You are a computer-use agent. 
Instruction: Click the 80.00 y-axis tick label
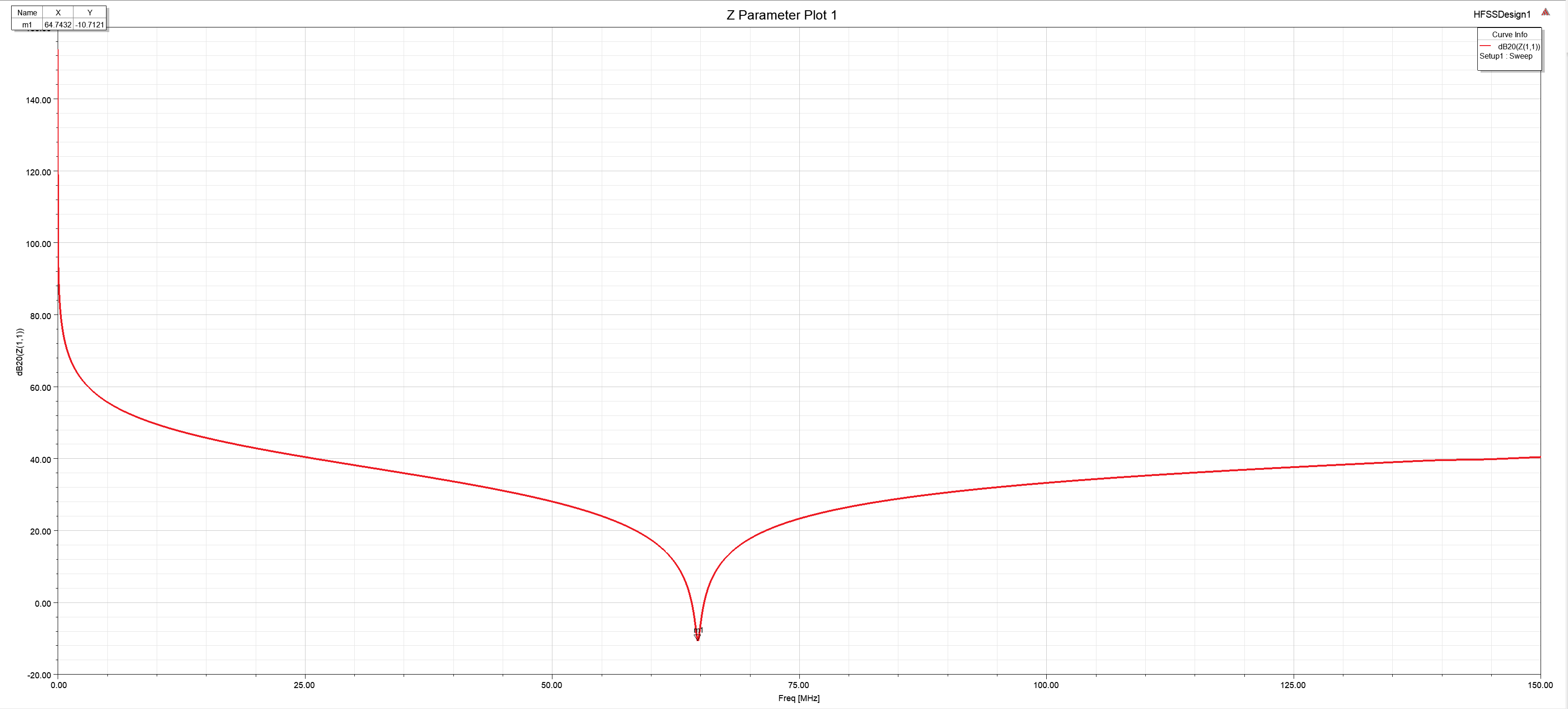40,316
